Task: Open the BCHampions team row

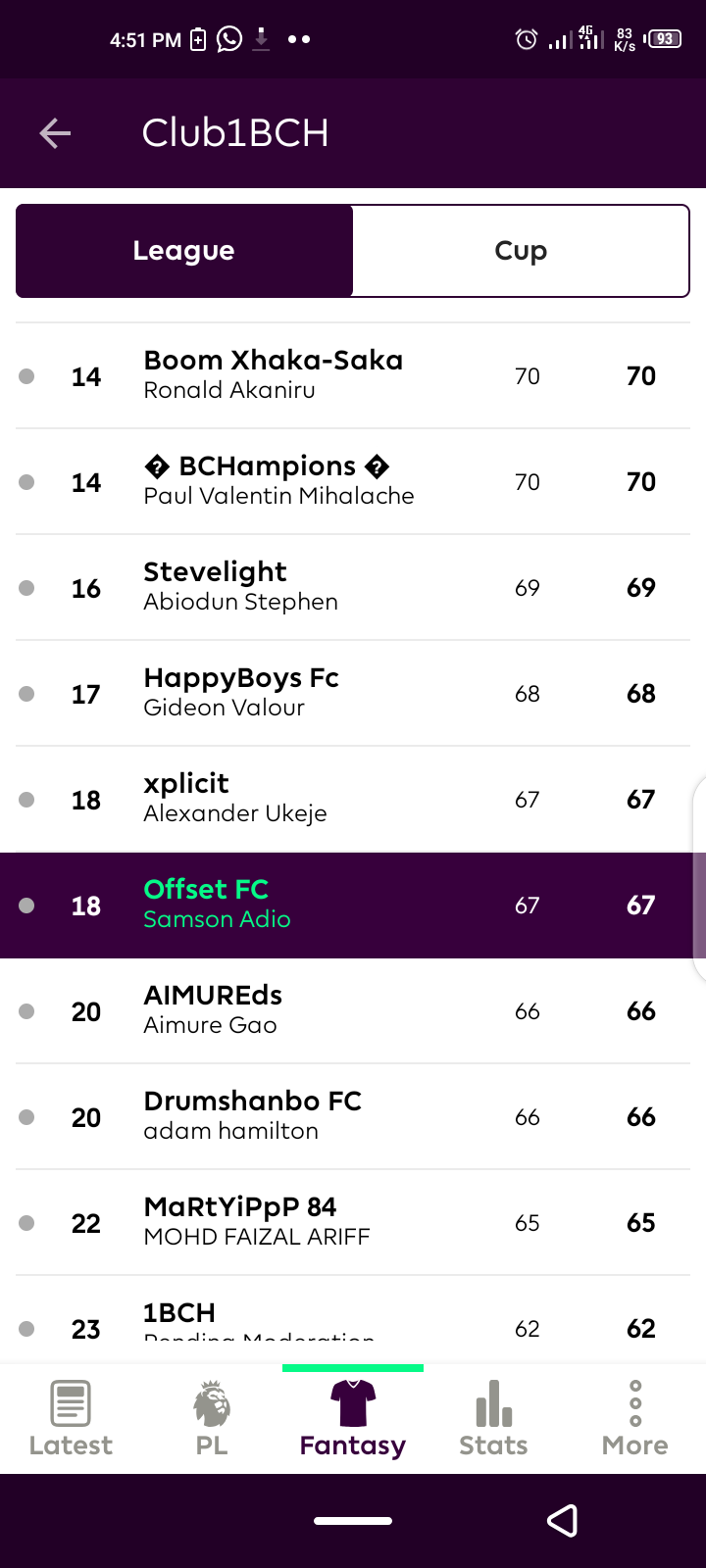Action: [353, 481]
